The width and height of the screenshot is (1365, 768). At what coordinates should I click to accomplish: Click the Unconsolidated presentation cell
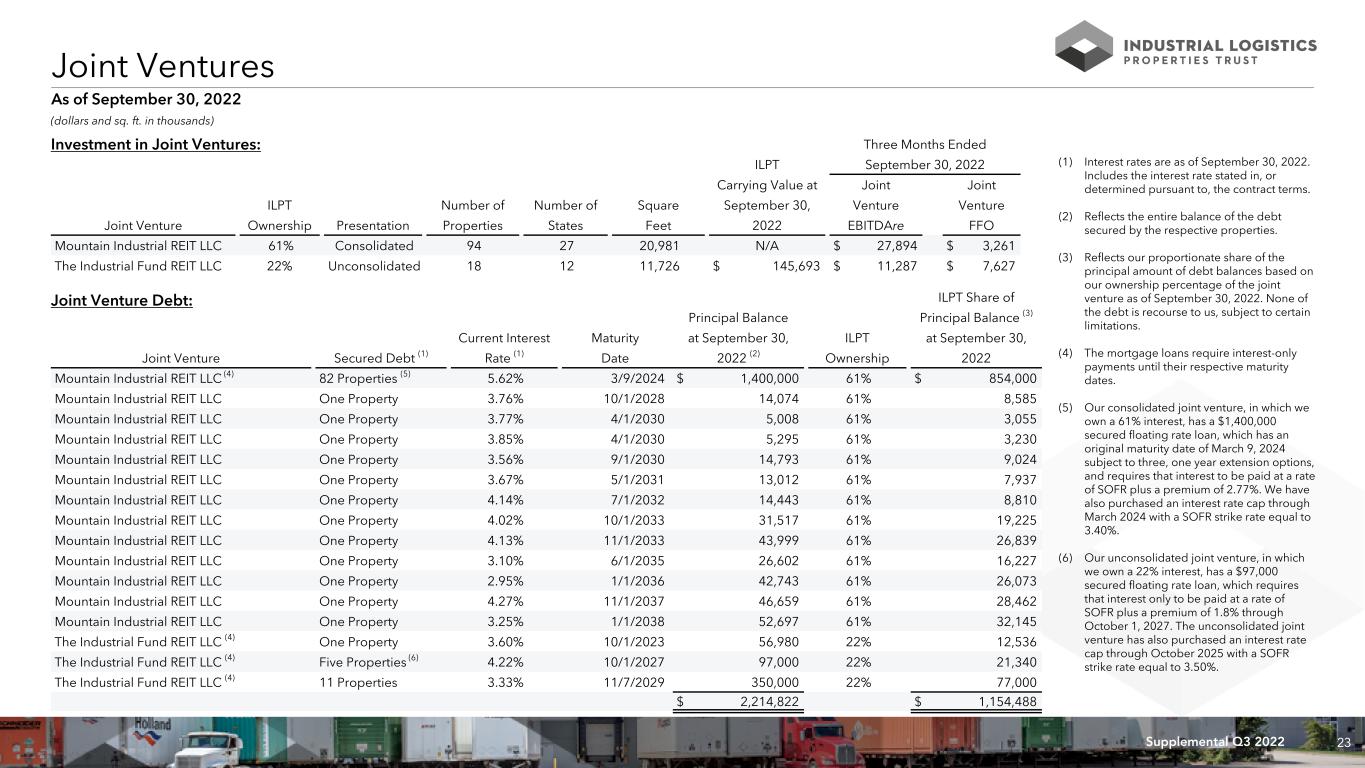(x=374, y=267)
